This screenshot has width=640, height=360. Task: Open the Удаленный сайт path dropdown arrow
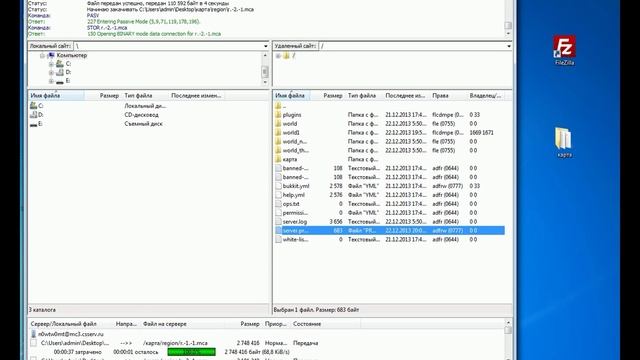pyautogui.click(x=509, y=46)
